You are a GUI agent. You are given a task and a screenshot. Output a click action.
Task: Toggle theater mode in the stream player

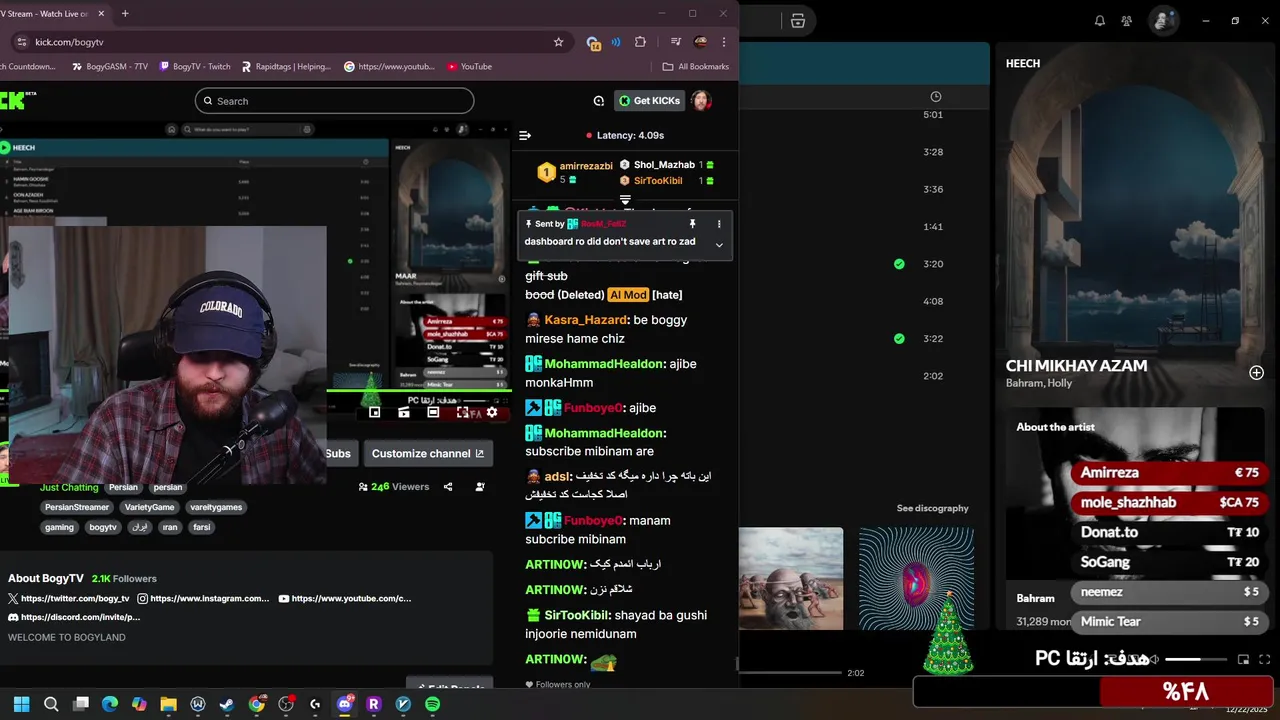[433, 412]
